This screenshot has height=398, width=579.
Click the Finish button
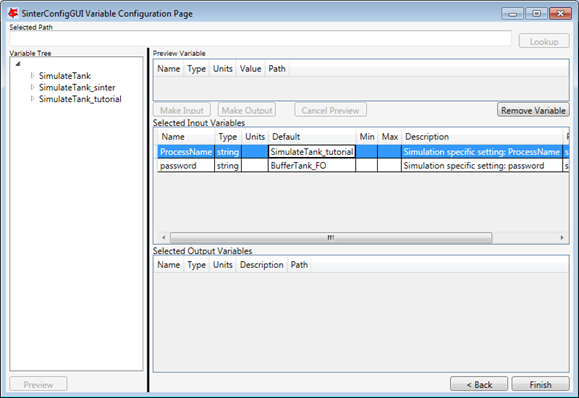point(540,384)
